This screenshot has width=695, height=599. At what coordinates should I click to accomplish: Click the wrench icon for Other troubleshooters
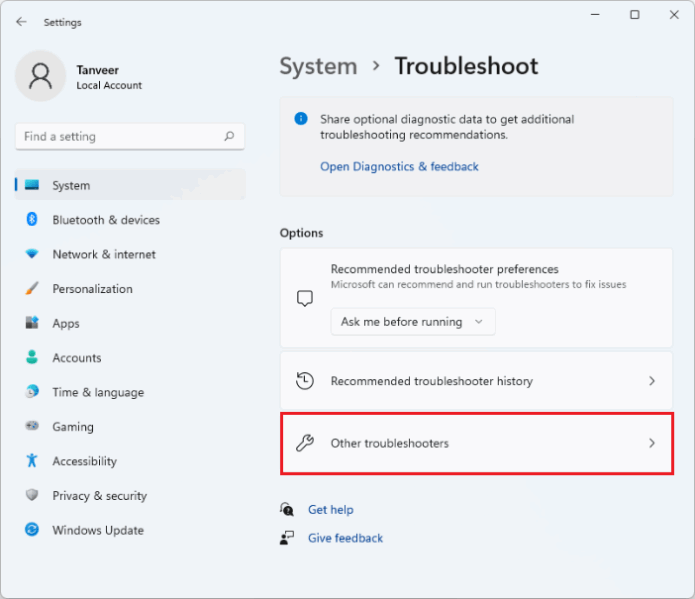pyautogui.click(x=305, y=443)
